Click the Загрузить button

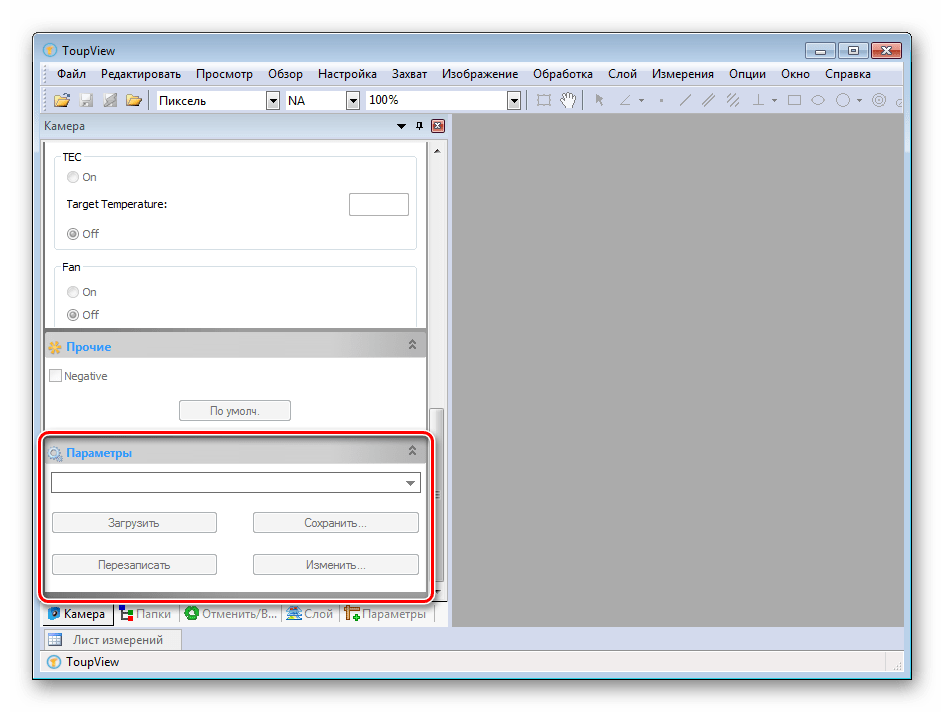[134, 522]
